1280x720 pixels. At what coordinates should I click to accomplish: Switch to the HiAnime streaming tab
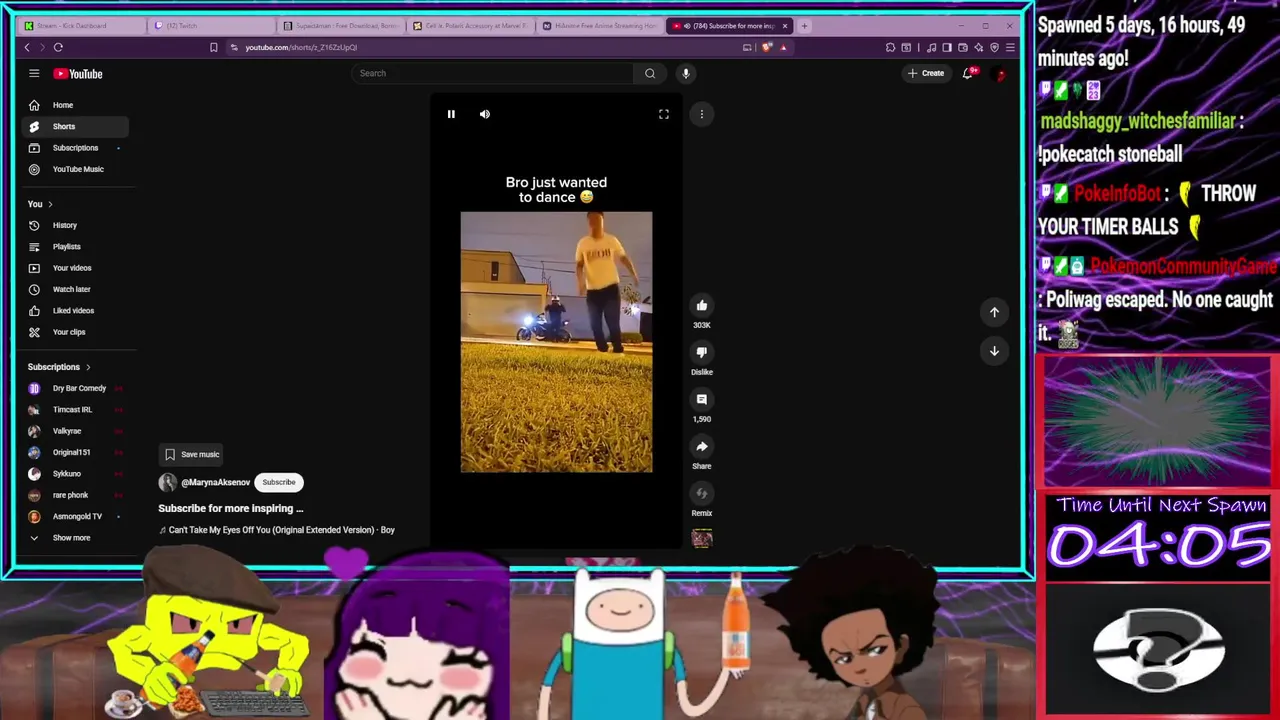click(599, 26)
